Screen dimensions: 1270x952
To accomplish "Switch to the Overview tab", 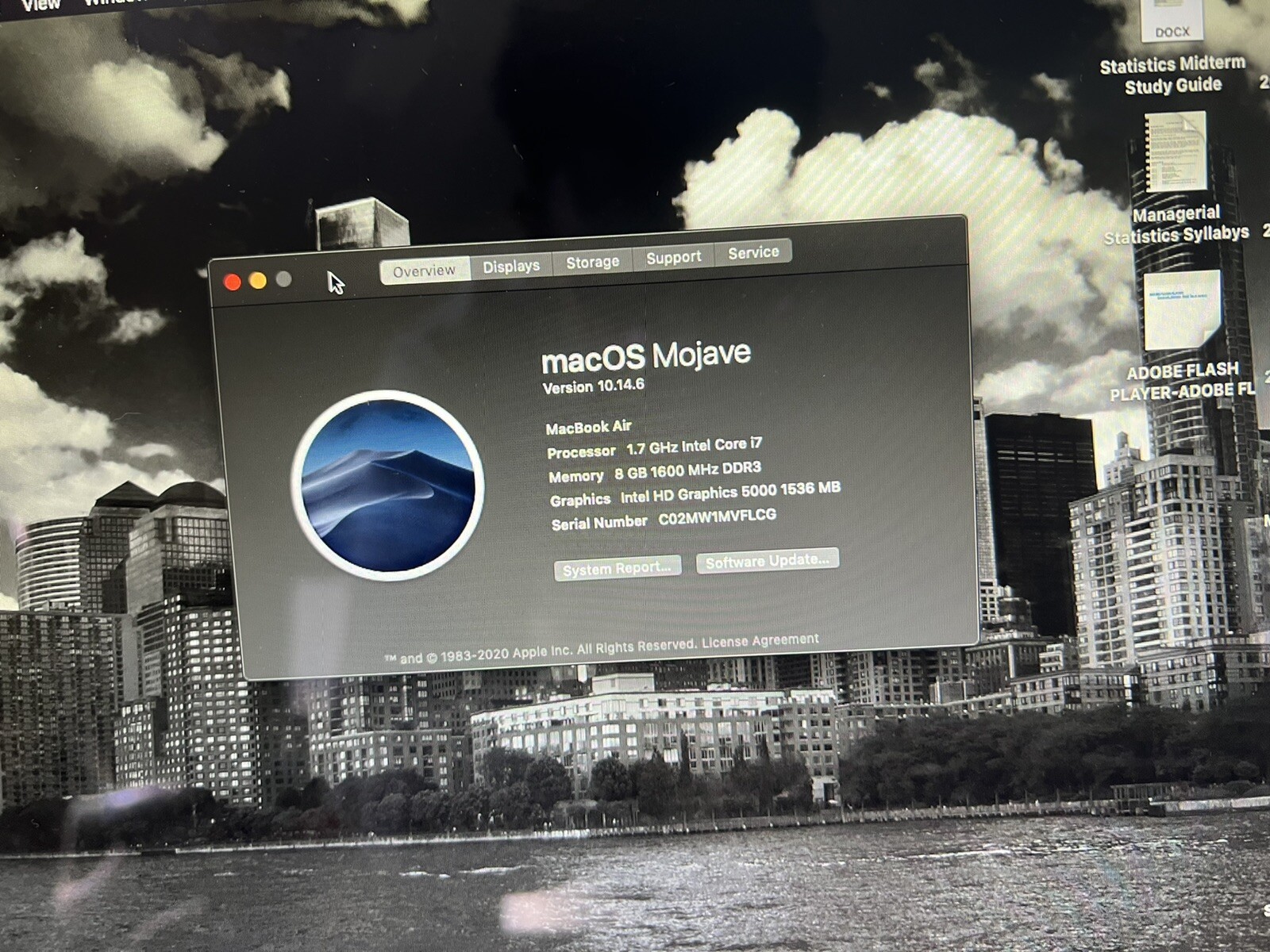I will 425,271.
